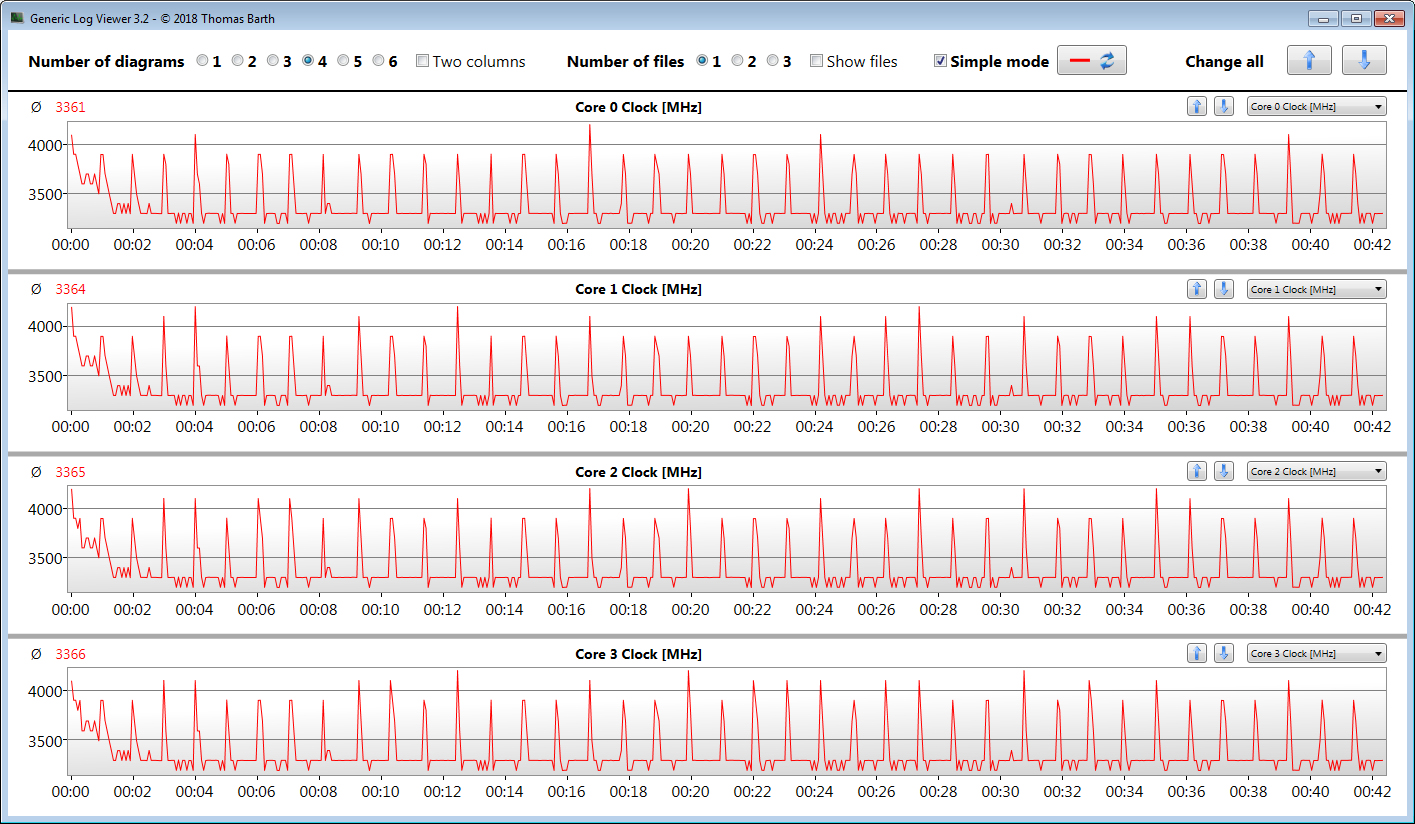
Task: Click up arrow for Core 1 Clock diagram
Action: coord(1197,289)
